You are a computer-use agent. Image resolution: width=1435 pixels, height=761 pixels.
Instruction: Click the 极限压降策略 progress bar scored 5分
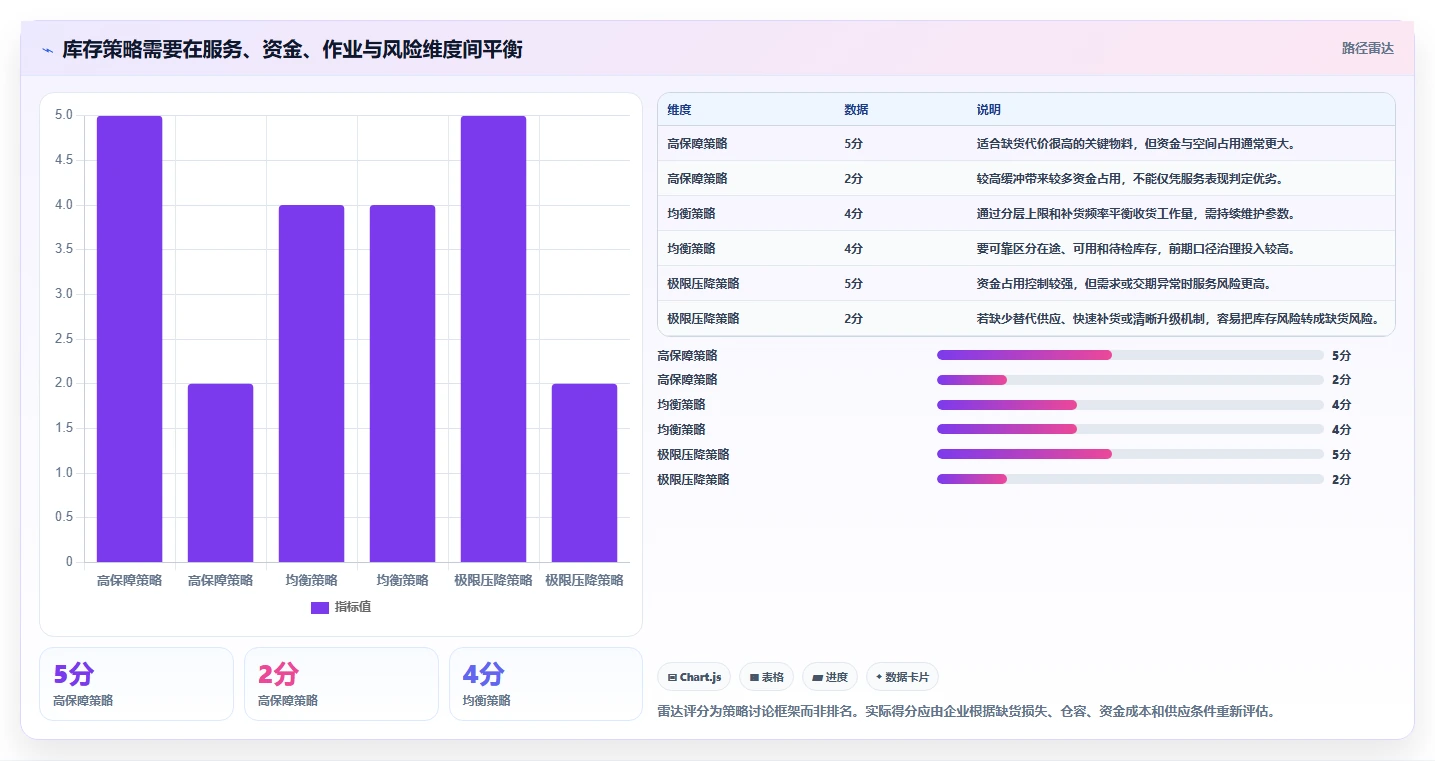click(1130, 454)
